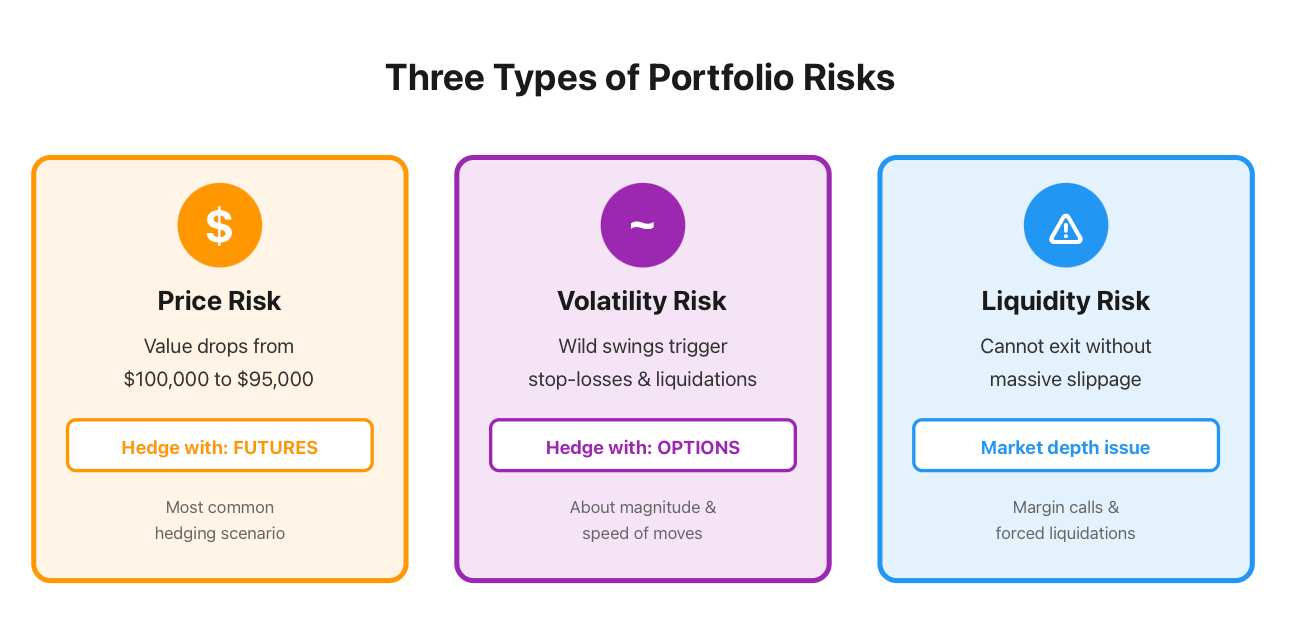Select the Market depth issue box
1311x622 pixels.
1066,446
